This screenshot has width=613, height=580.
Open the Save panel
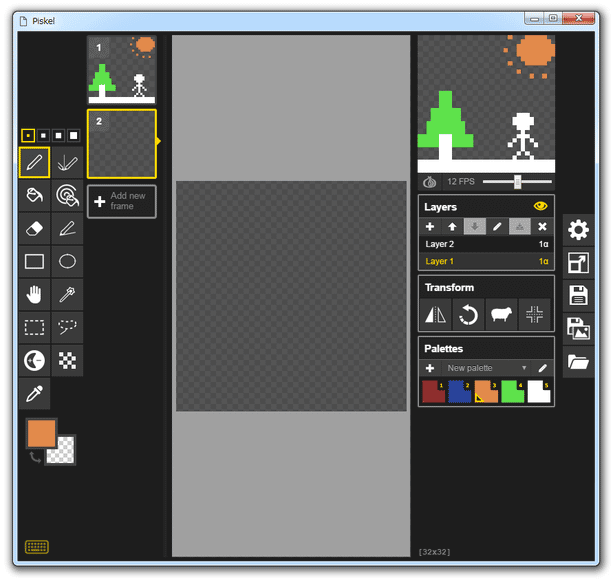coord(578,295)
